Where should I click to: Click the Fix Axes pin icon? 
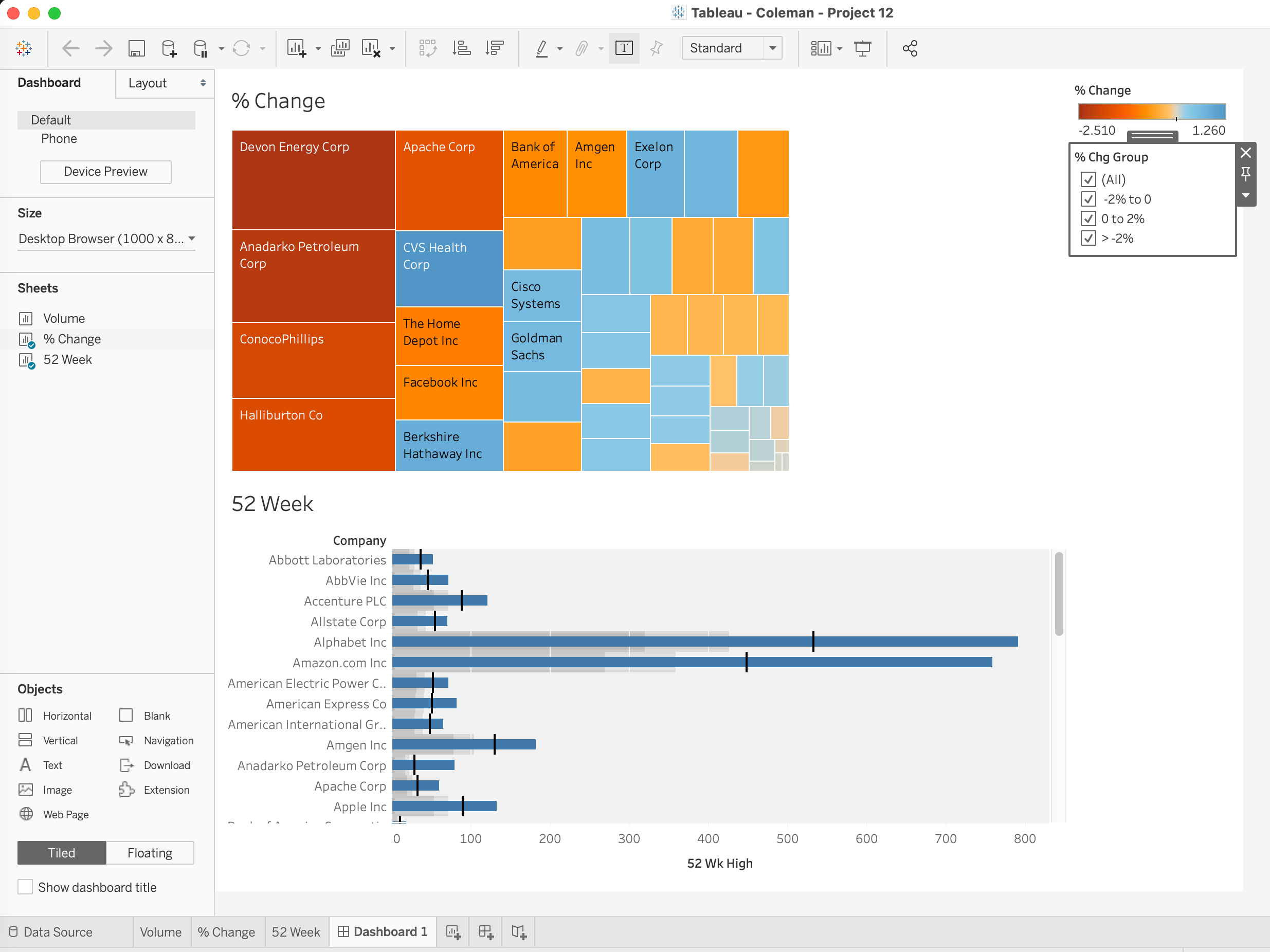coord(656,48)
